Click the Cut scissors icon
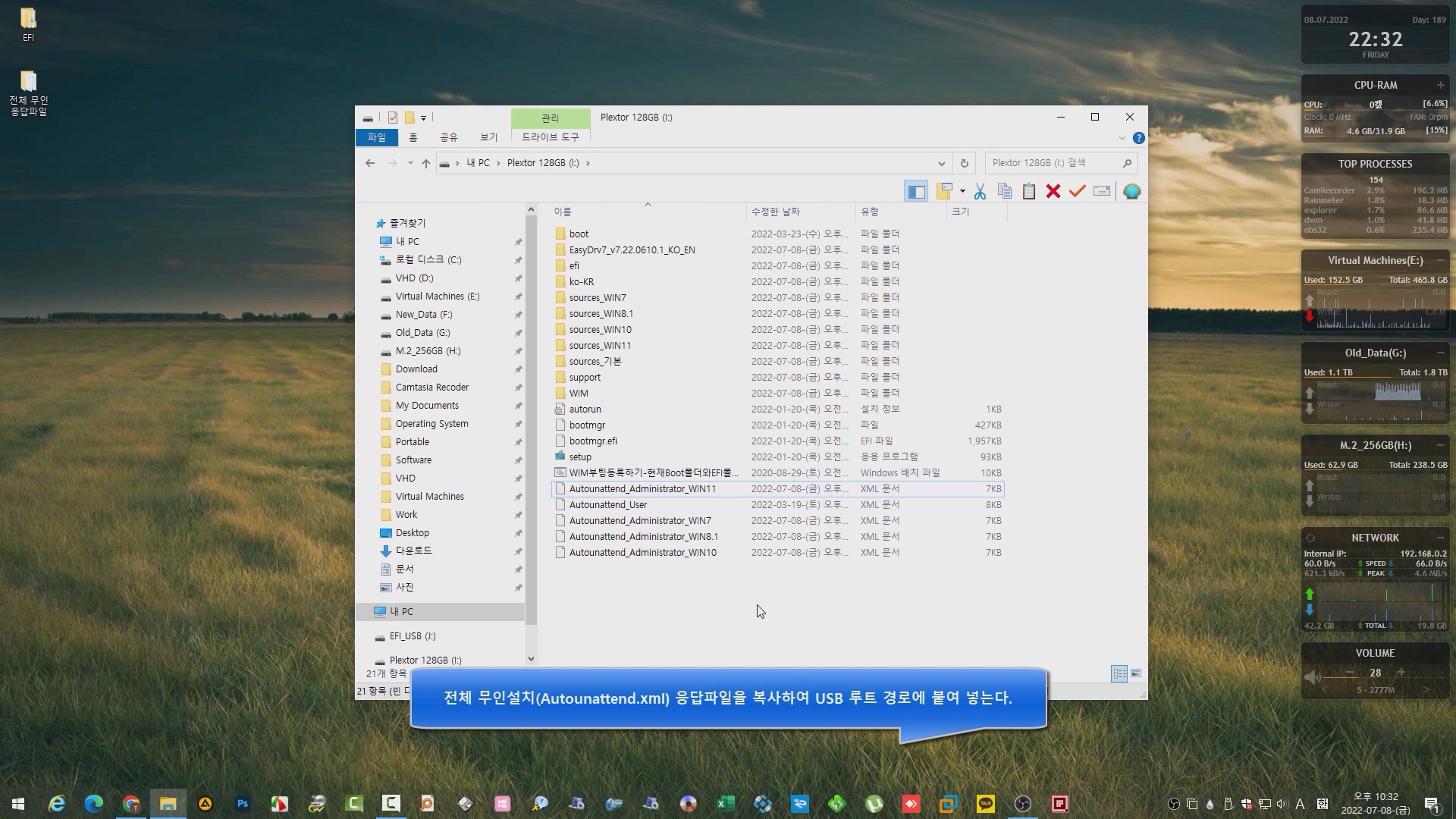The width and height of the screenshot is (1456, 819). pyautogui.click(x=980, y=192)
